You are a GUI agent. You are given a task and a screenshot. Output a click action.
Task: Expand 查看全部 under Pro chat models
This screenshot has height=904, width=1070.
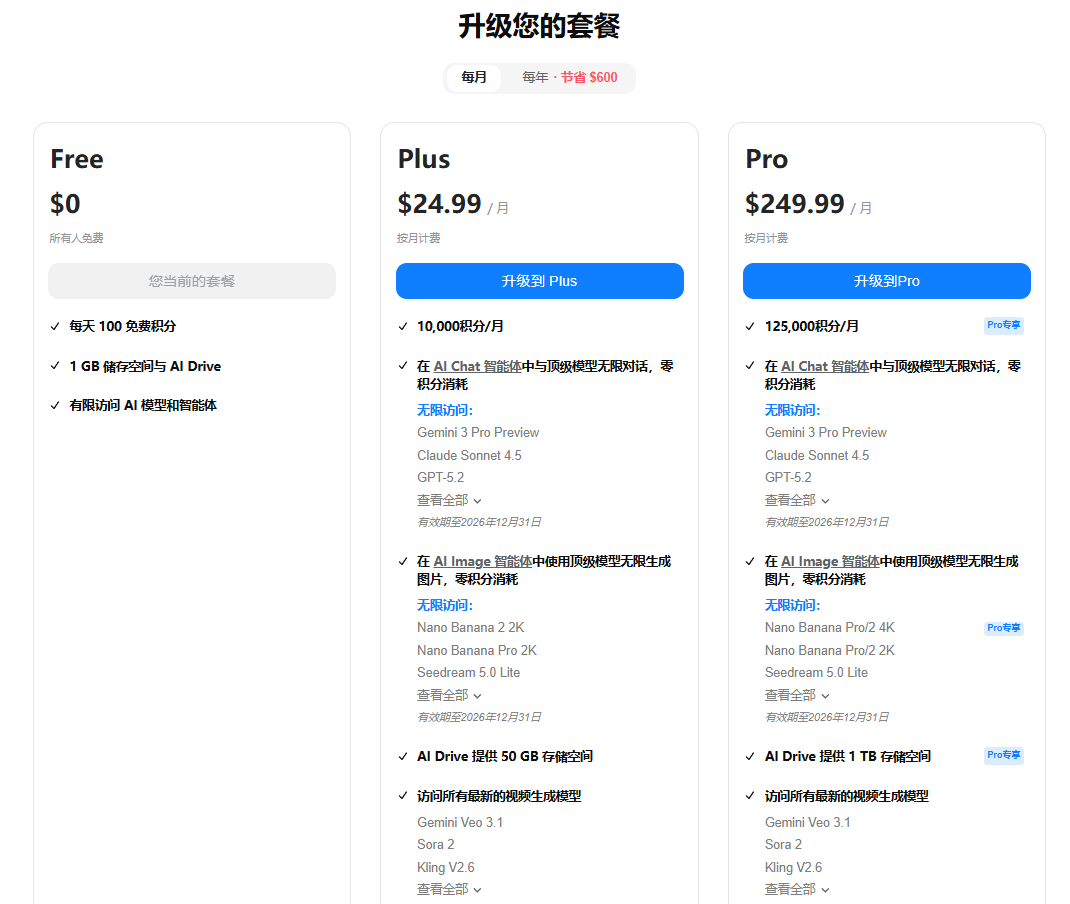click(x=797, y=500)
